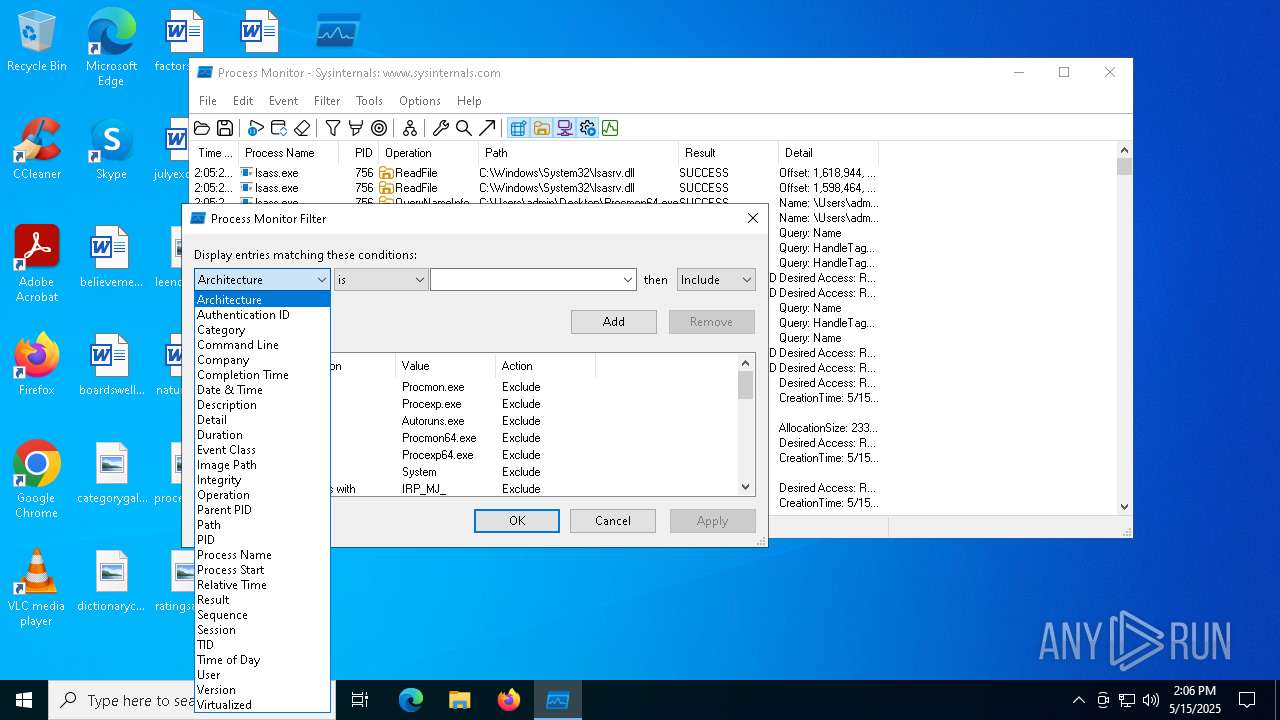
Task: Expand the filter value combo box arrow
Action: 627,280
